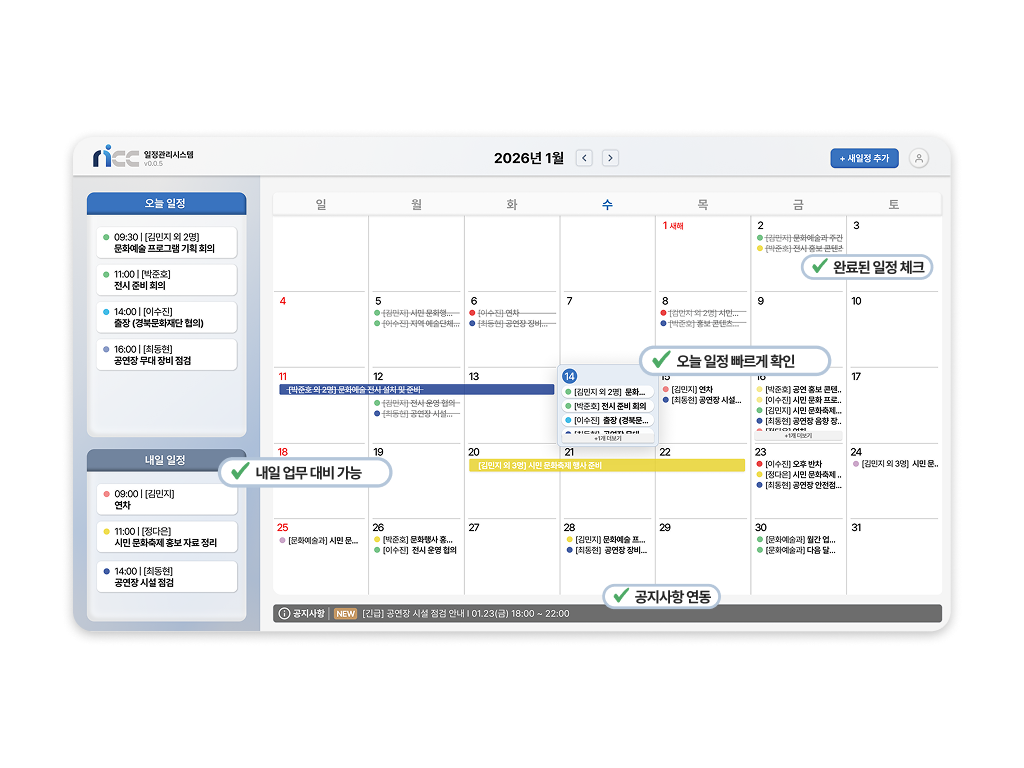
Task: Open [문화예술과] 다음 달 event on 30th
Action: pos(797,551)
